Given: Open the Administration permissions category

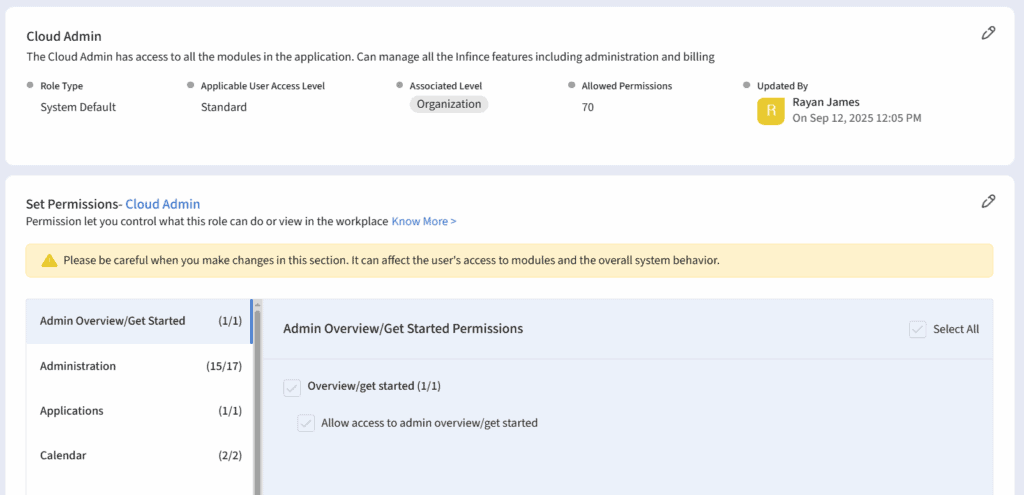Looking at the screenshot, I should click(x=78, y=366).
